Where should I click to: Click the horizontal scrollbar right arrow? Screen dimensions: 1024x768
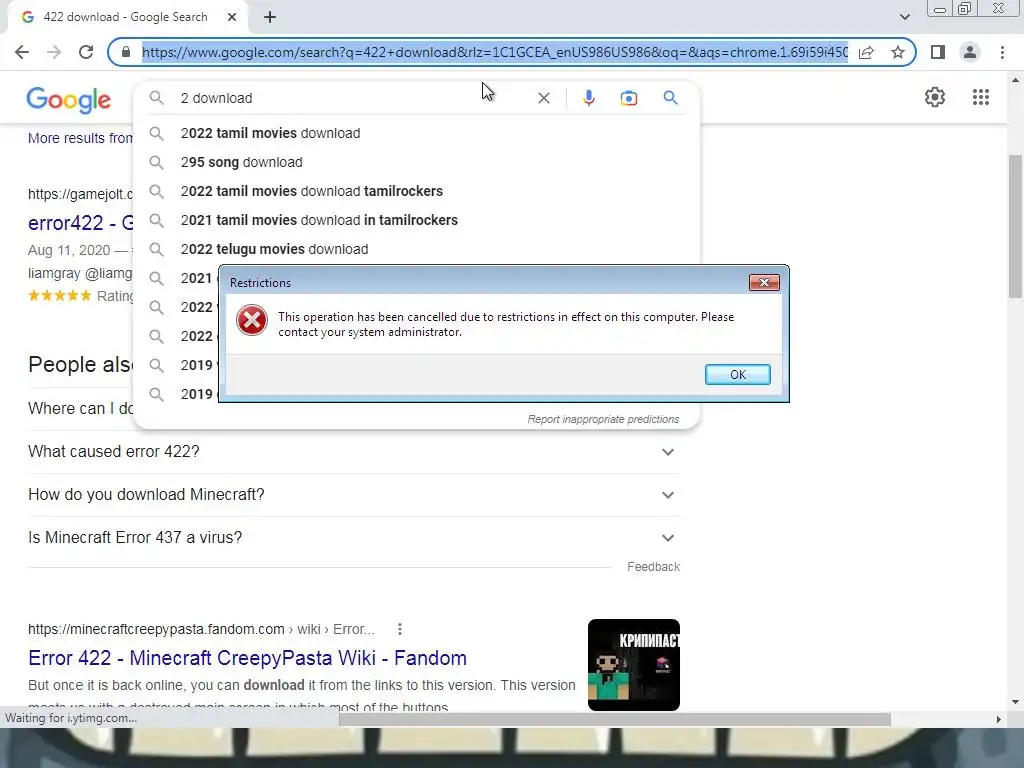coord(998,719)
